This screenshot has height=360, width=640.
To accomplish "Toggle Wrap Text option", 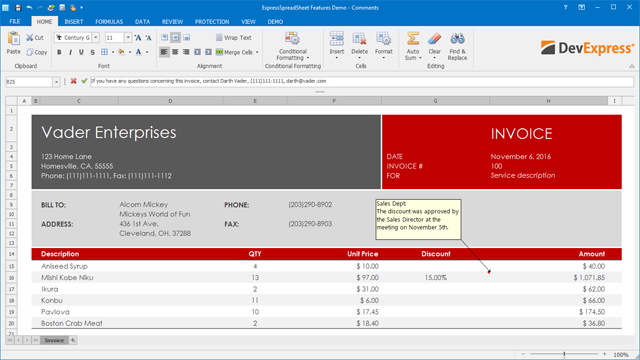I will (233, 38).
